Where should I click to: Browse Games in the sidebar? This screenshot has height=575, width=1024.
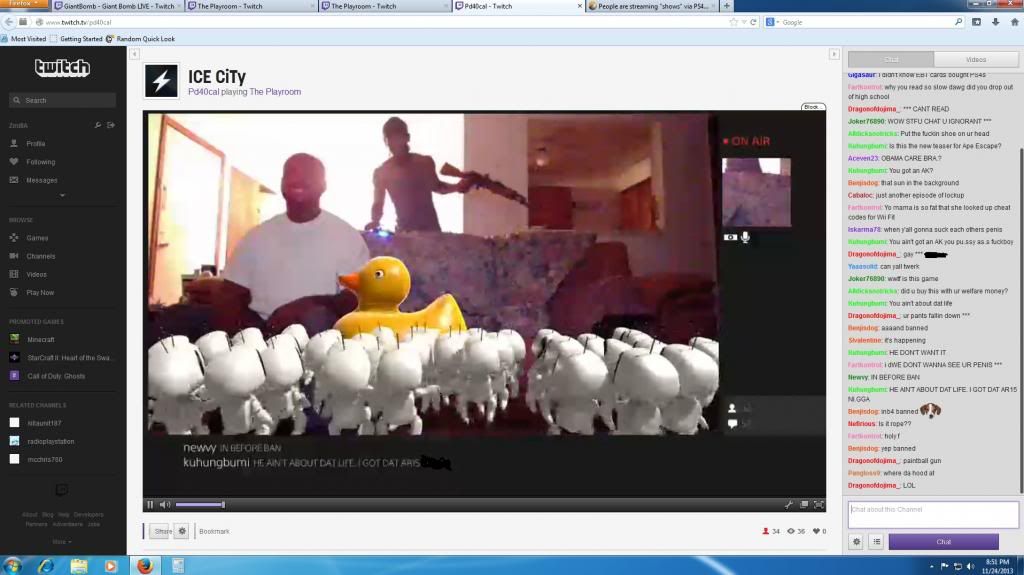(37, 238)
